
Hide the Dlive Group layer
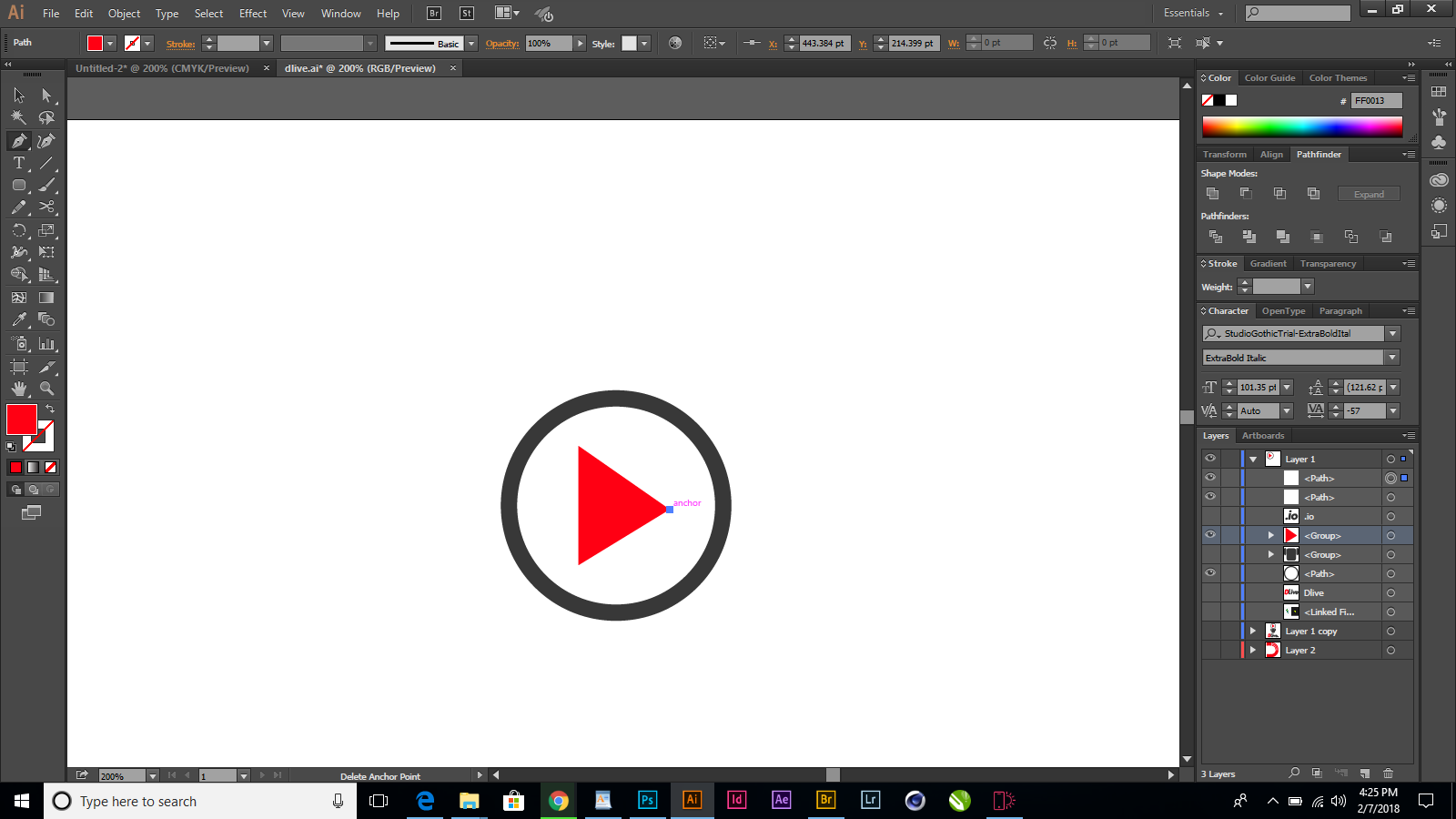click(1210, 535)
